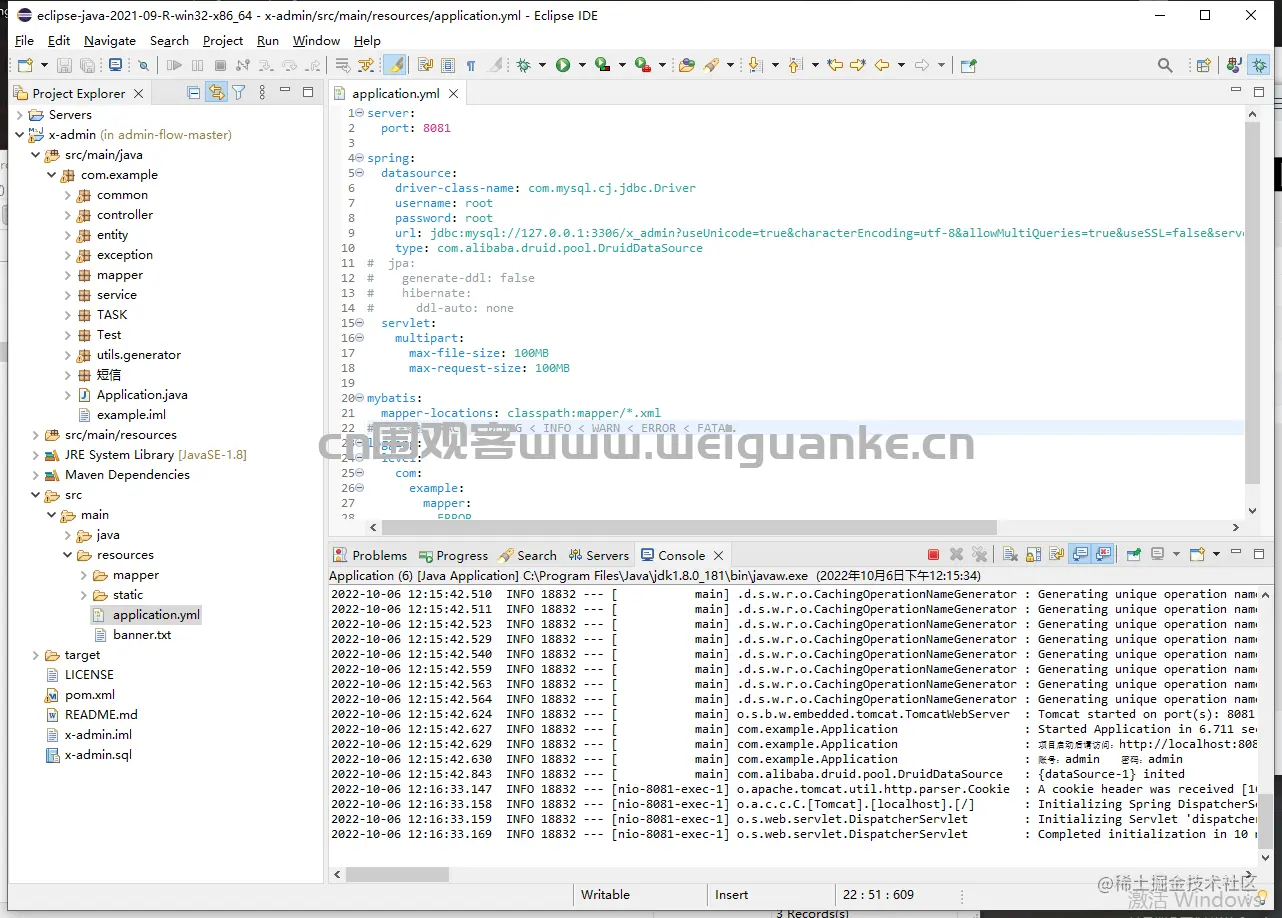Expand the src/main/resources folder
The image size is (1282, 918).
37,435
